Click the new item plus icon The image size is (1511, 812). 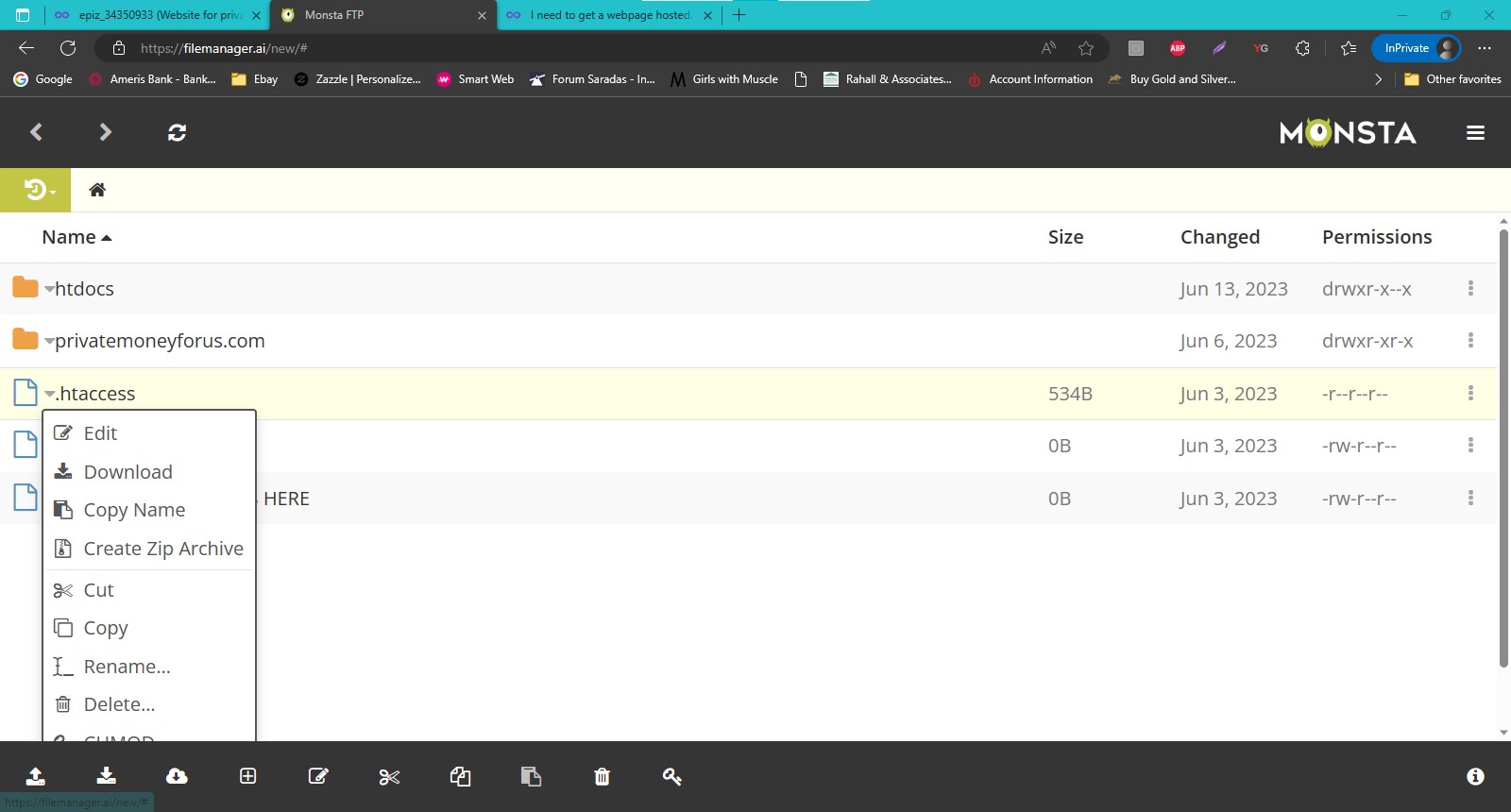(x=247, y=776)
